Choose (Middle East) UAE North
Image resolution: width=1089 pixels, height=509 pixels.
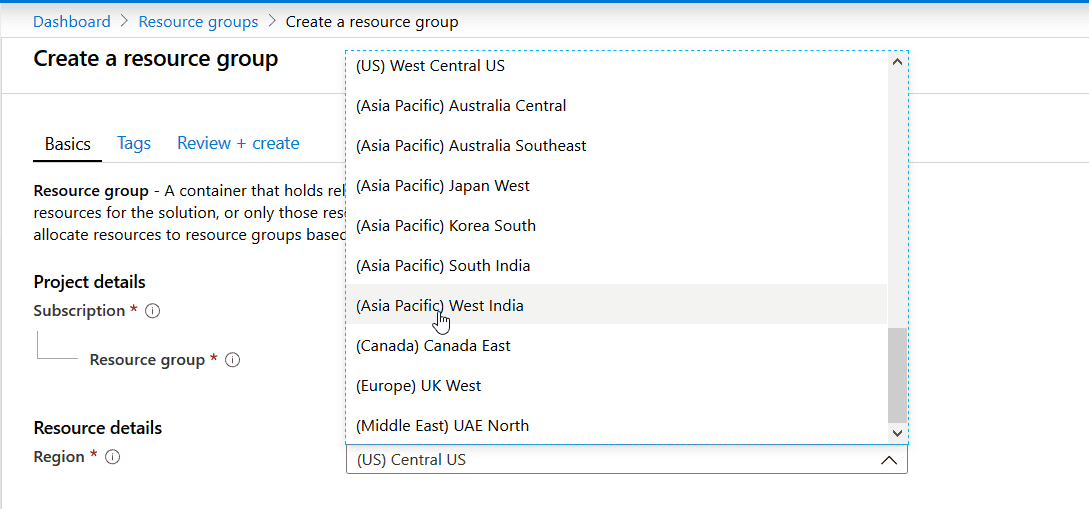[616, 425]
